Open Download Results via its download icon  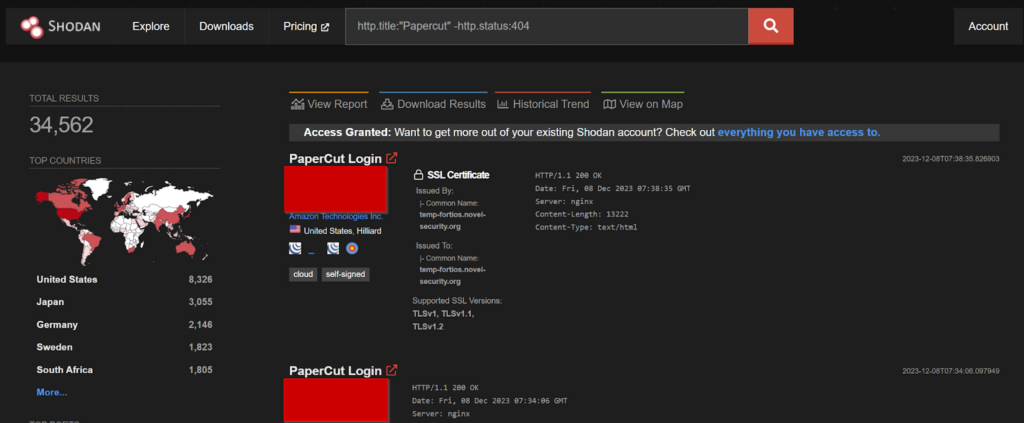(387, 104)
